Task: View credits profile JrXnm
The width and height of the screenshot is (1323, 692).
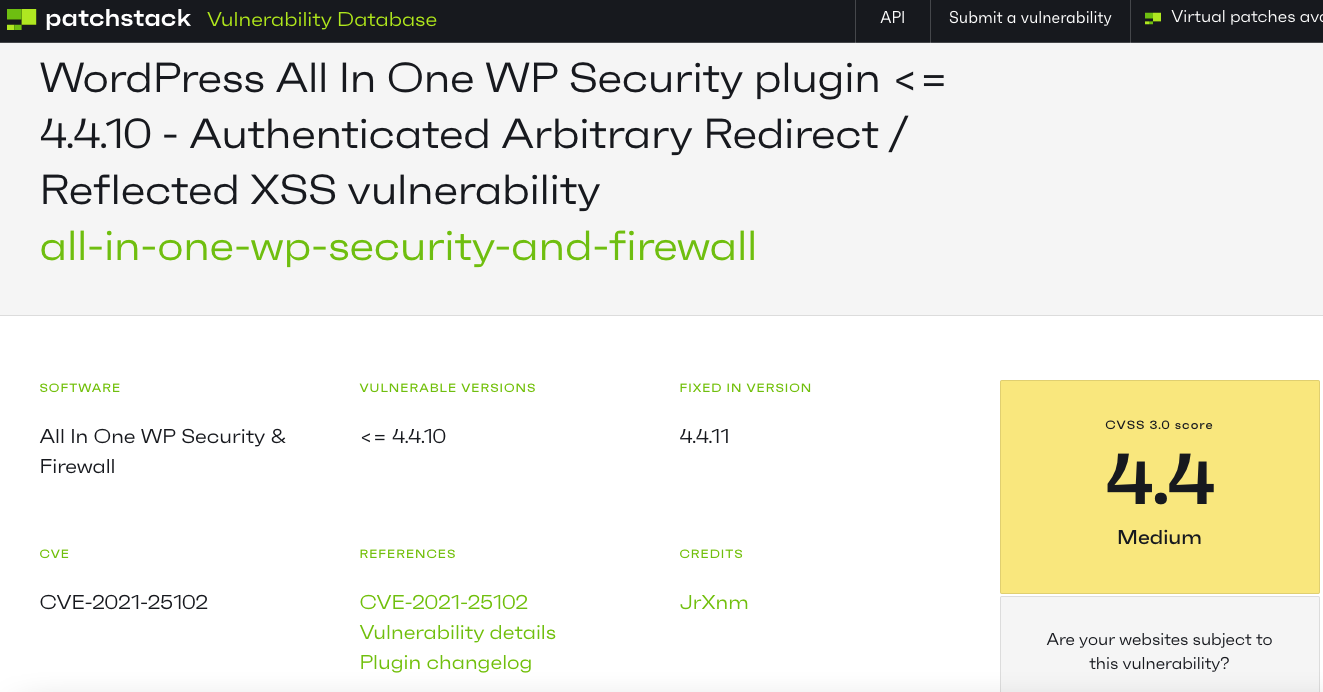Action: (x=714, y=602)
